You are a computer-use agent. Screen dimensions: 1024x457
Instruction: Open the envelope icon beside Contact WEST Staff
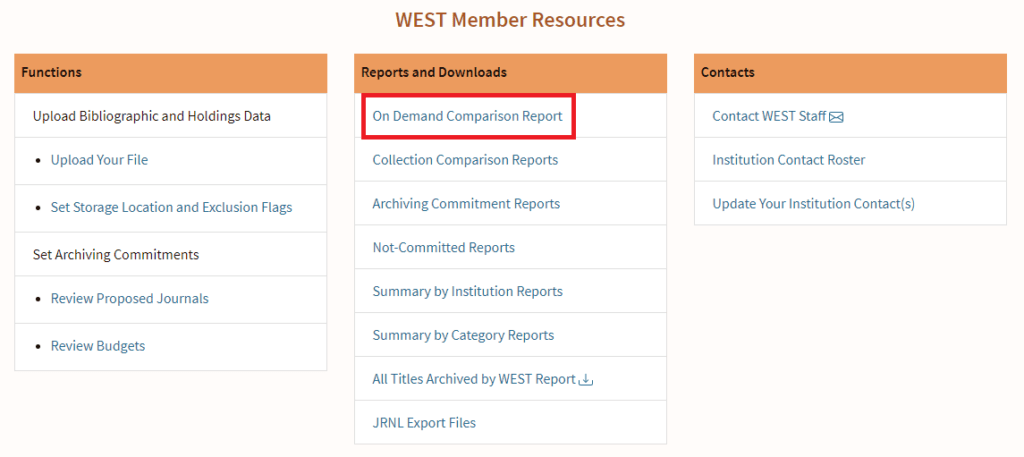[837, 118]
